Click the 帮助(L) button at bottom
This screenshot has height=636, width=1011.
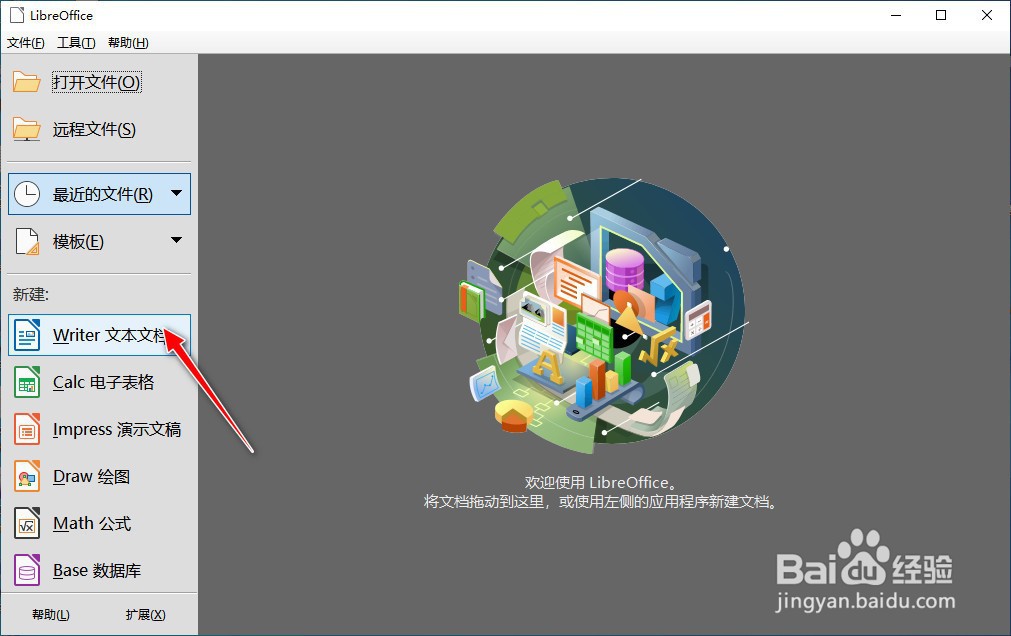pos(51,615)
